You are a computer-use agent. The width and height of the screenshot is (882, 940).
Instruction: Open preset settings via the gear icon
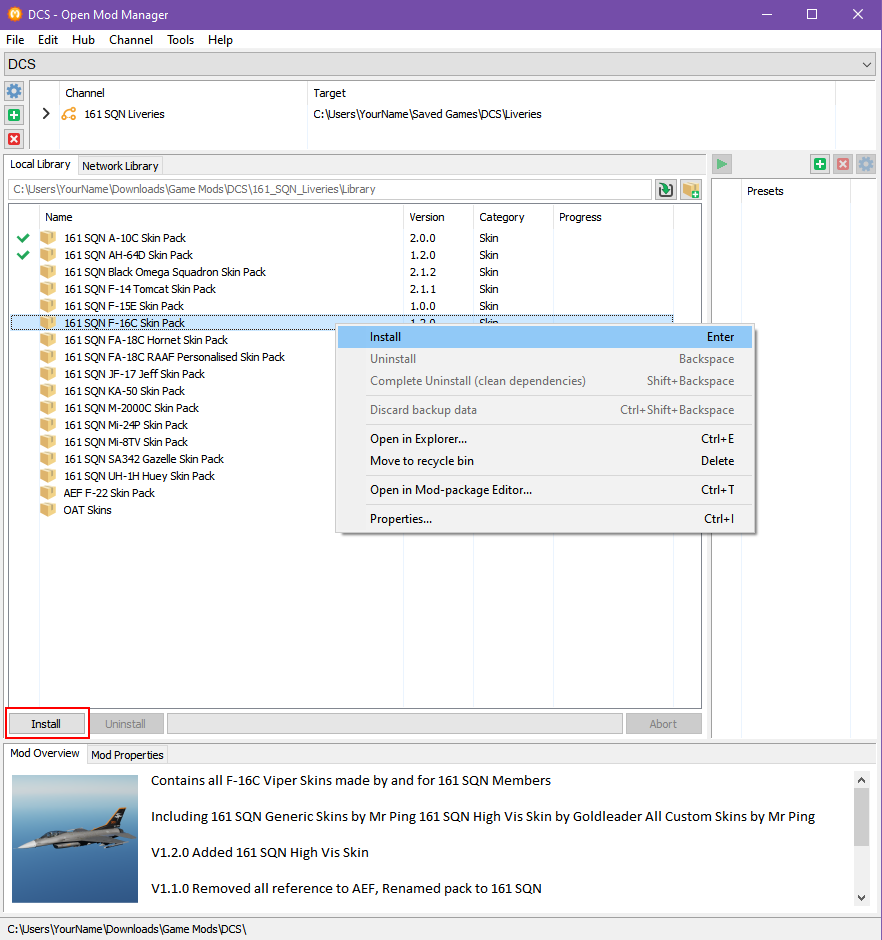coord(864,164)
